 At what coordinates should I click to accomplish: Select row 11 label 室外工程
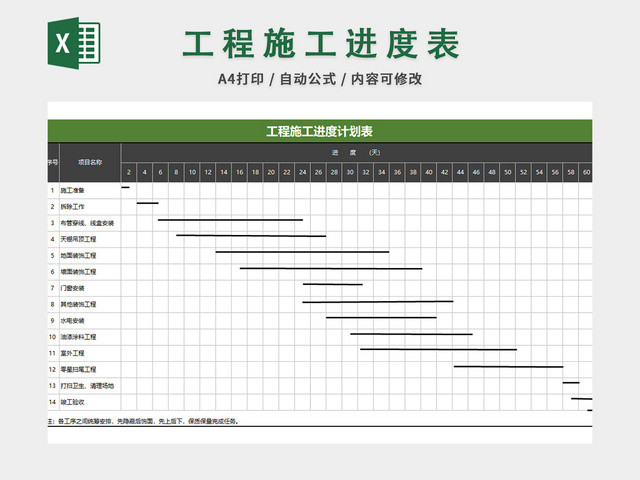tap(72, 353)
